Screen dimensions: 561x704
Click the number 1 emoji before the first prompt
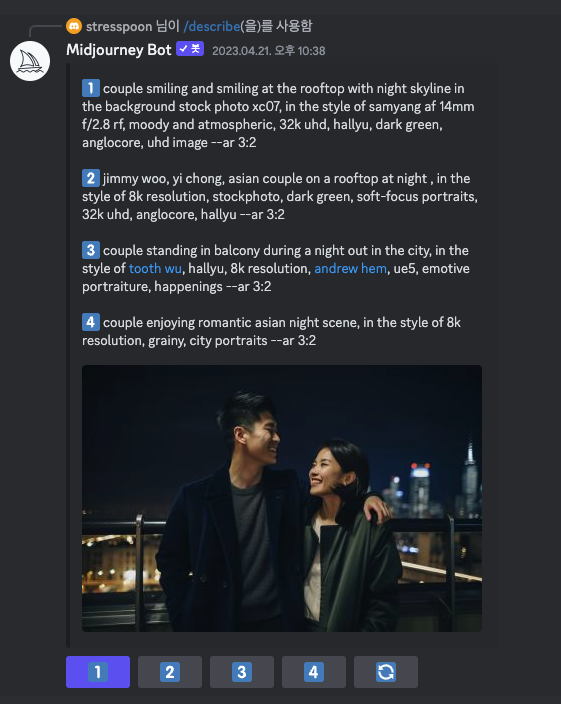(91, 88)
